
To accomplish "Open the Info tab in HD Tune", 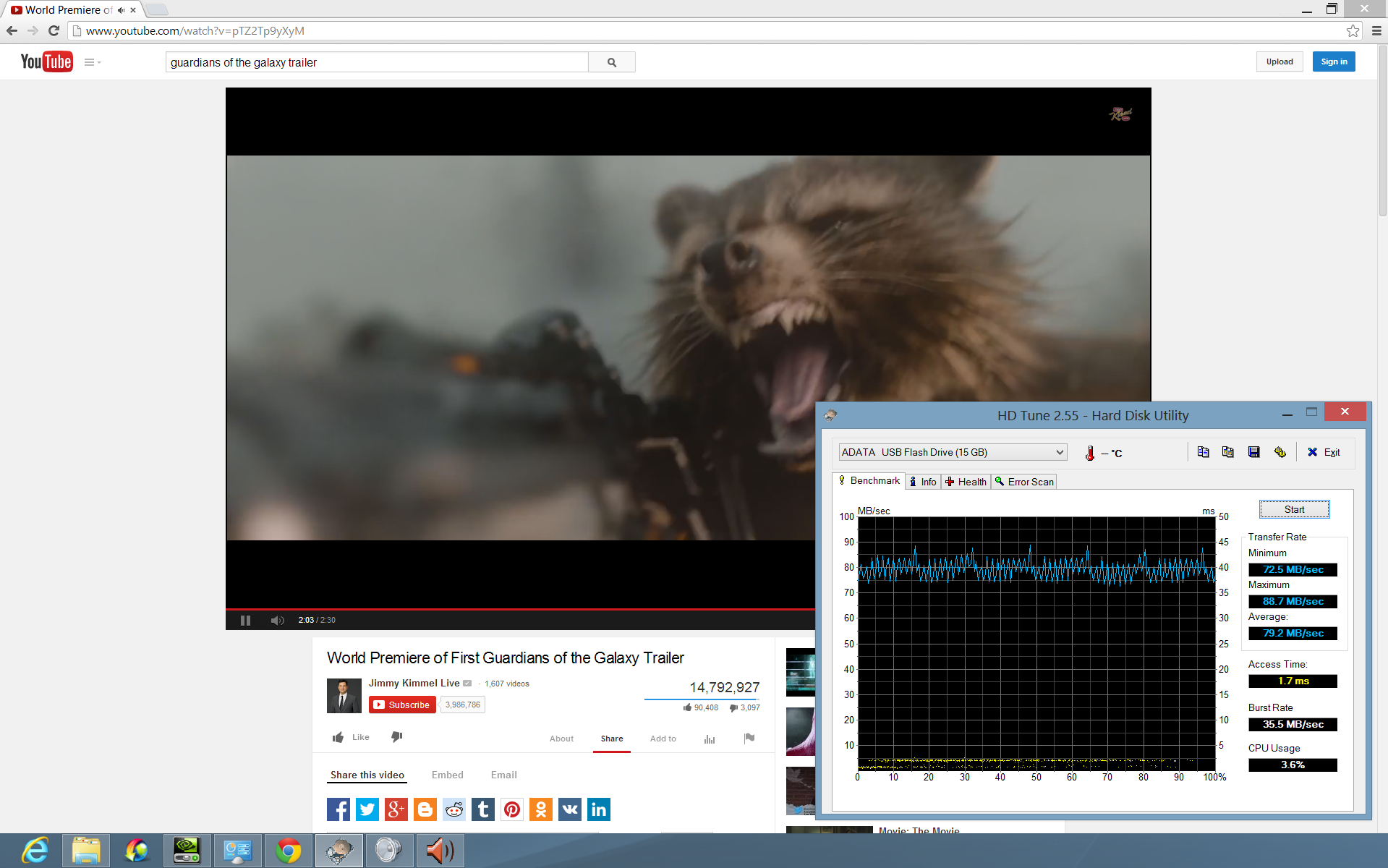I will [923, 482].
